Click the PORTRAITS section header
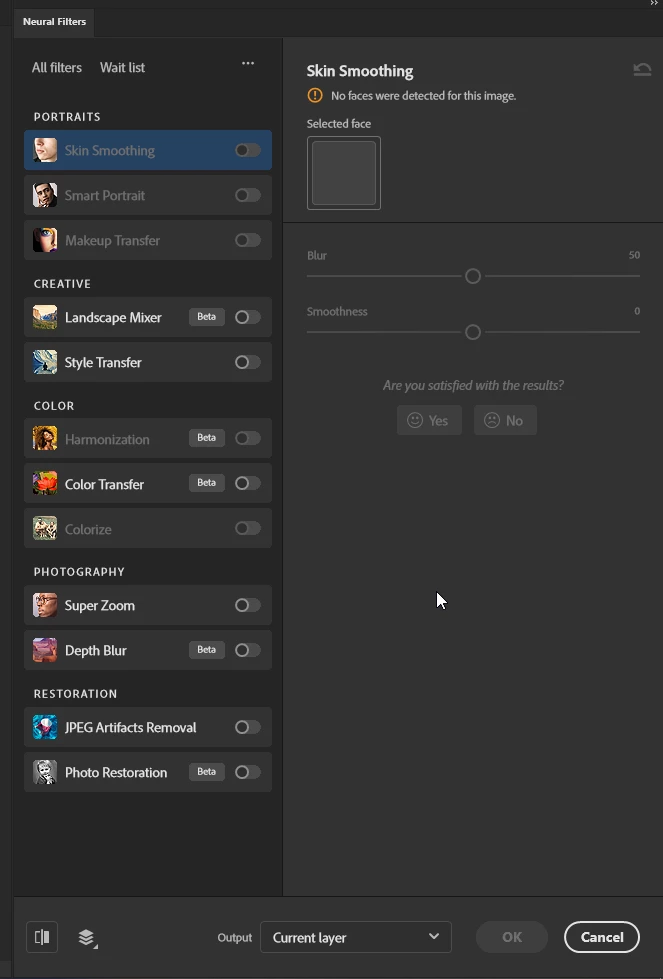The image size is (663, 979). coord(67,117)
